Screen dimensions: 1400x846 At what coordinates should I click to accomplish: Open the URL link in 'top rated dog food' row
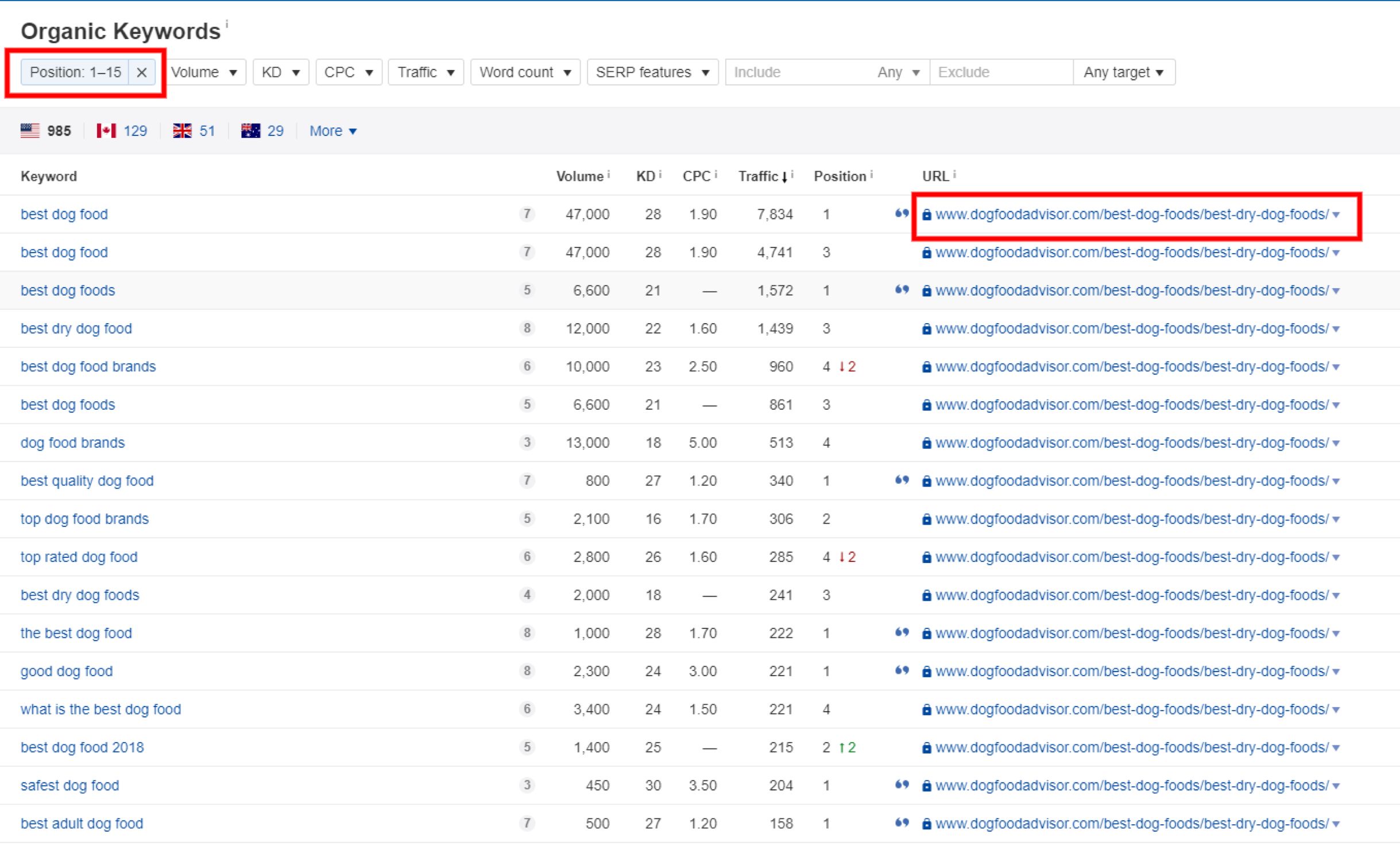tap(1131, 557)
